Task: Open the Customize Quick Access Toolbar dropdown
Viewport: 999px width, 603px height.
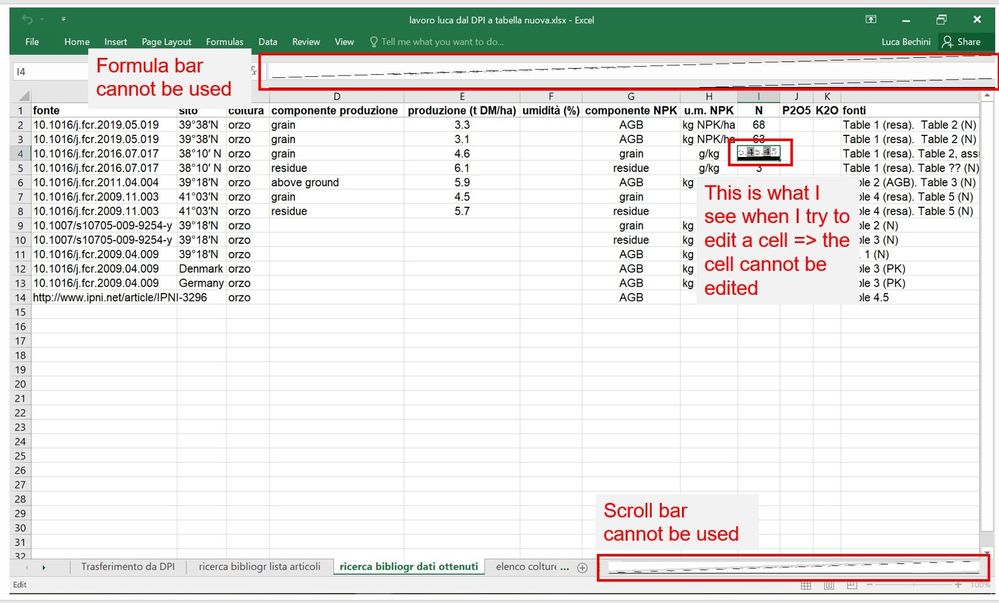Action: coord(63,20)
